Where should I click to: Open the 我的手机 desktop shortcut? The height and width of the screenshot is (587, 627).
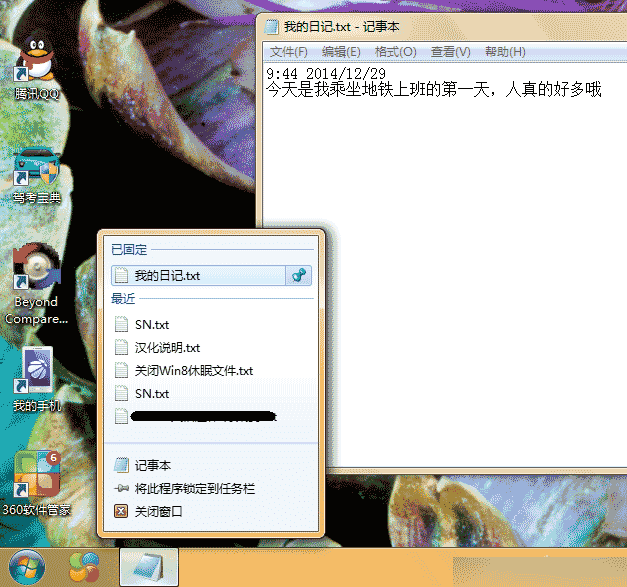click(36, 379)
